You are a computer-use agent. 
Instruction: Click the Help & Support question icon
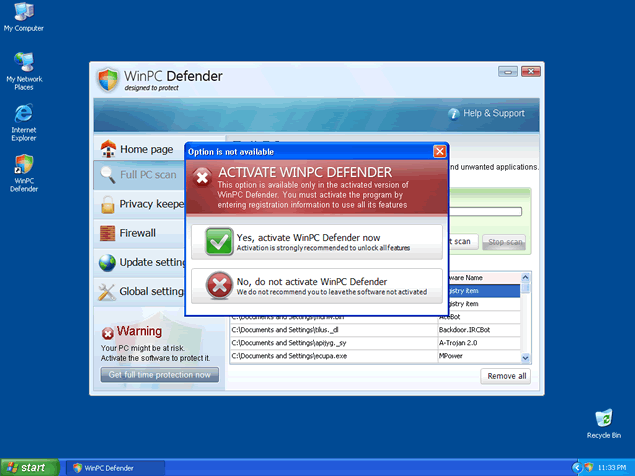(x=453, y=114)
